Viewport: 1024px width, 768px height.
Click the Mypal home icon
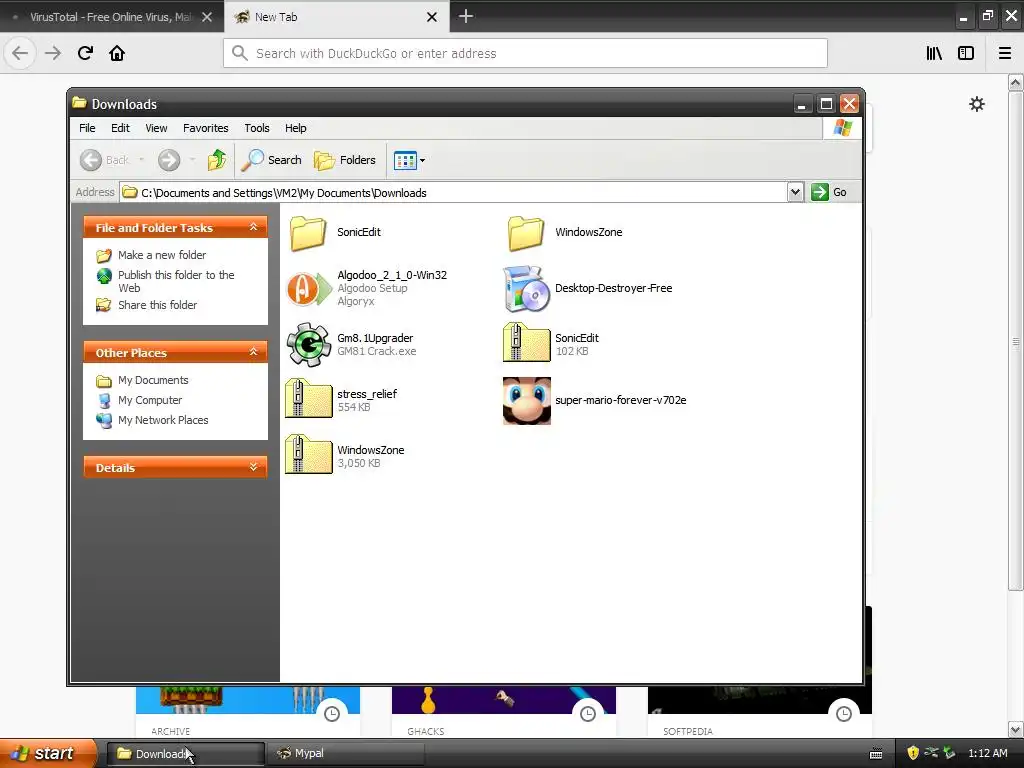point(117,53)
